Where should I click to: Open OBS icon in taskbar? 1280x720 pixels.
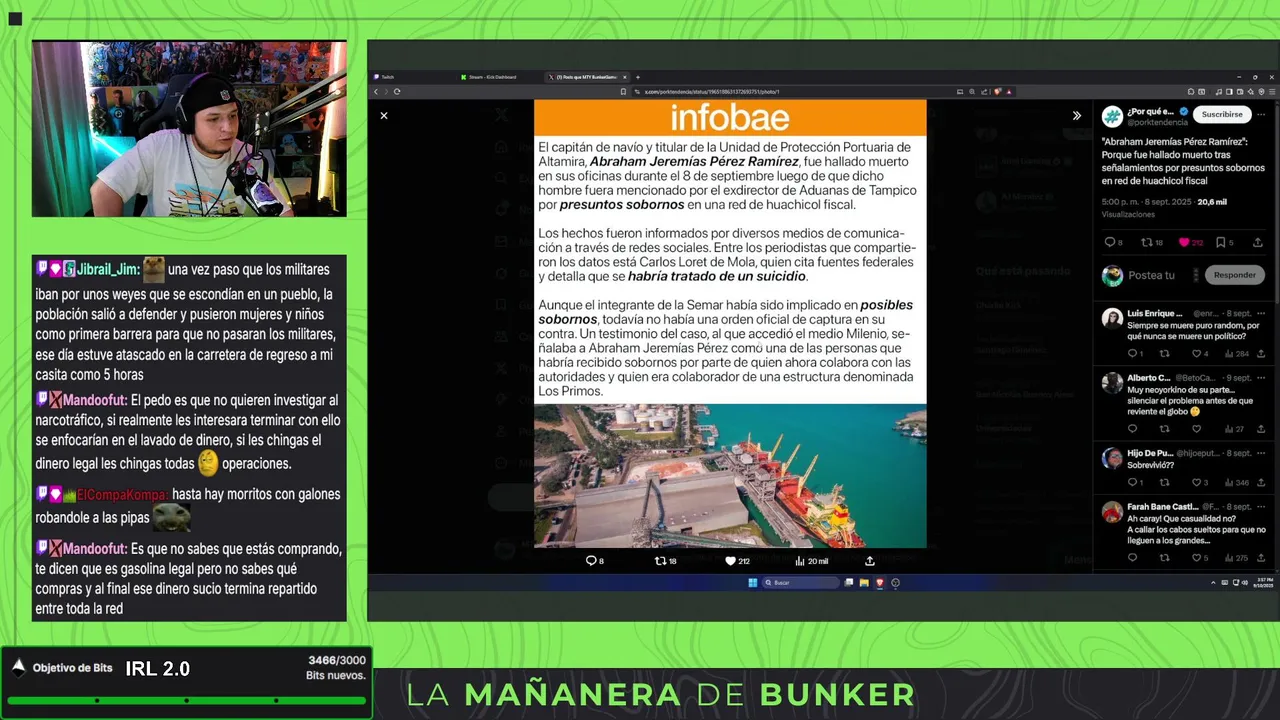(895, 583)
